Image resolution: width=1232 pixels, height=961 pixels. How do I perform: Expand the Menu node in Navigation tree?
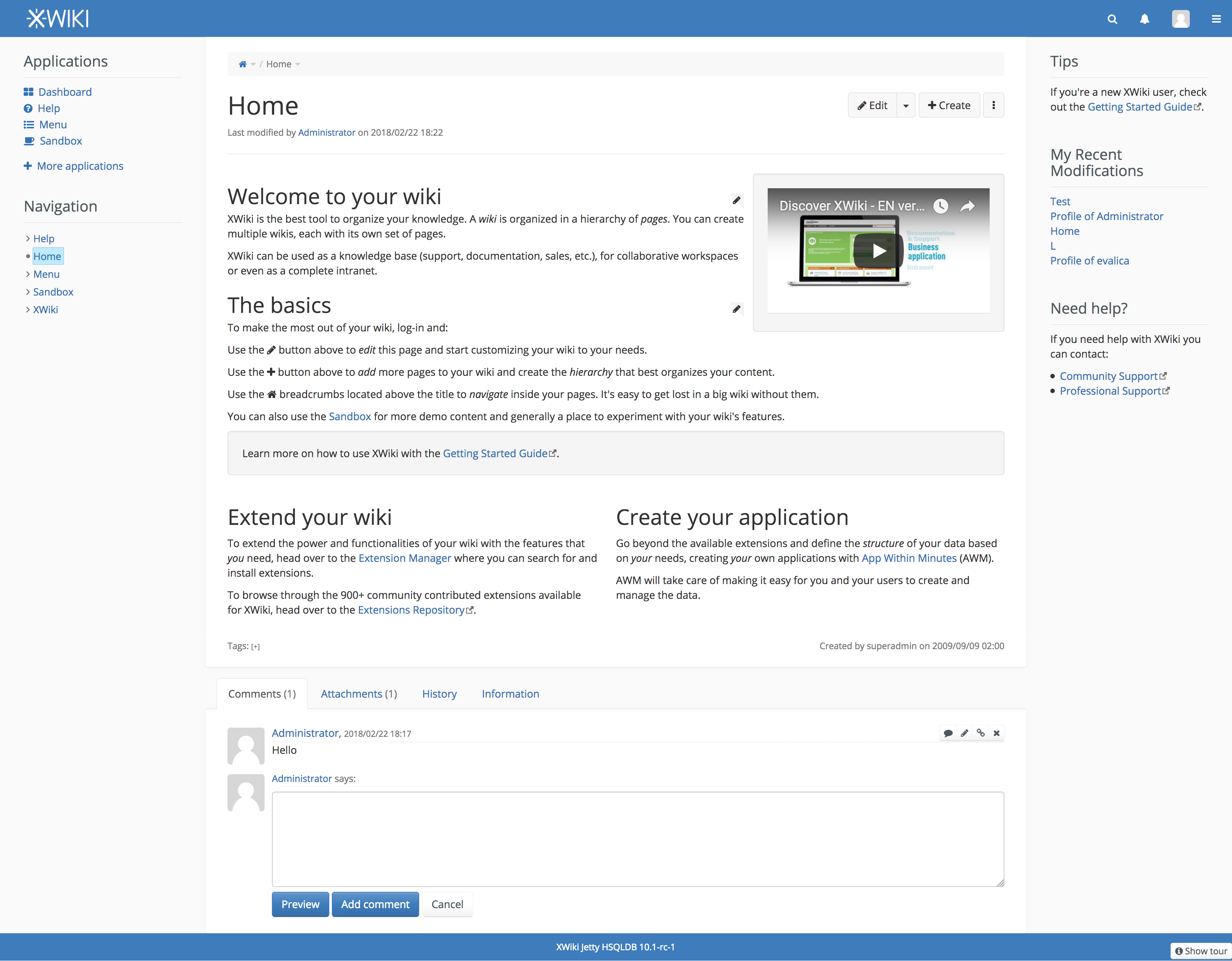click(28, 274)
